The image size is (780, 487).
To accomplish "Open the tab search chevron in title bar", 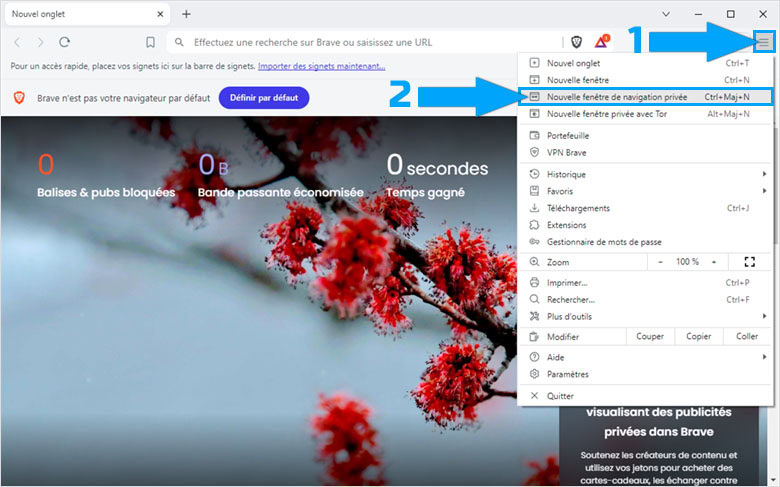I will point(666,14).
